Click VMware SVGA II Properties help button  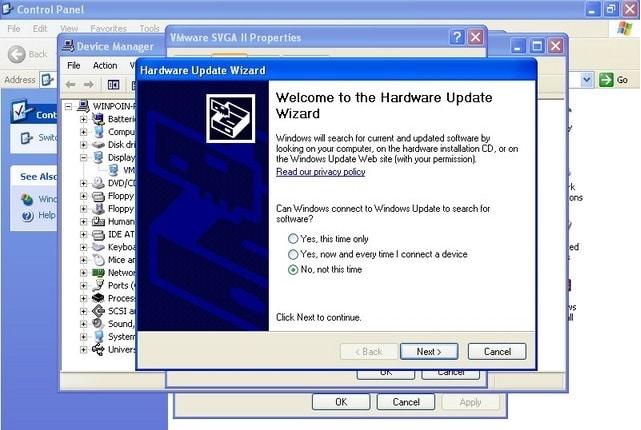457,37
